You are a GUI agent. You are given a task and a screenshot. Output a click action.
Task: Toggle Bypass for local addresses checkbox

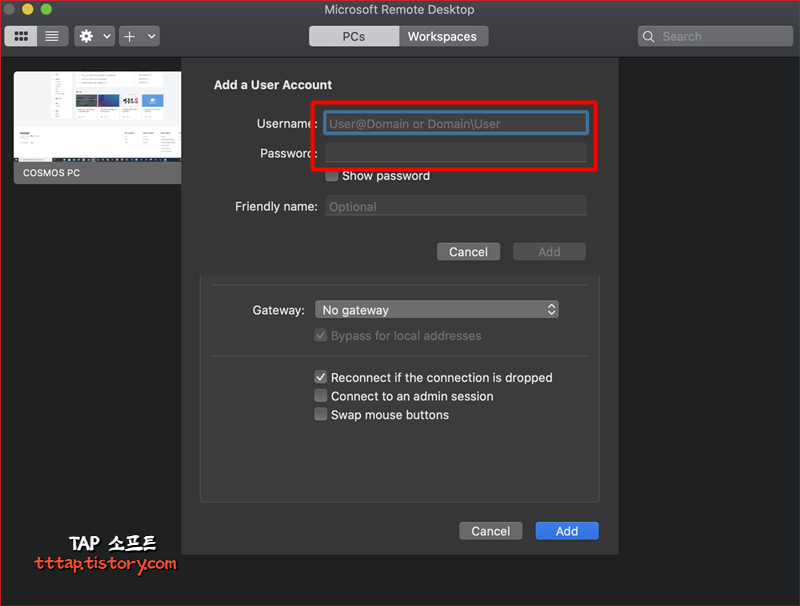click(x=320, y=336)
